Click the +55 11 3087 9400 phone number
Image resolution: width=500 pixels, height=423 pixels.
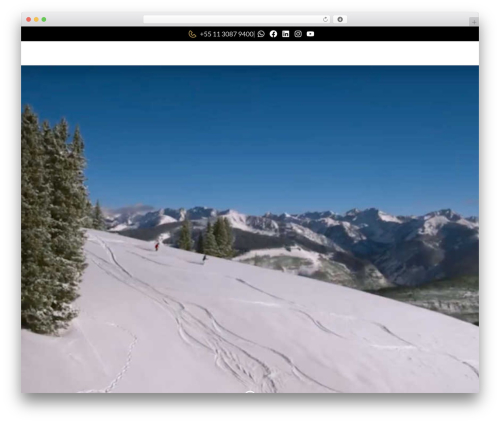tap(227, 34)
